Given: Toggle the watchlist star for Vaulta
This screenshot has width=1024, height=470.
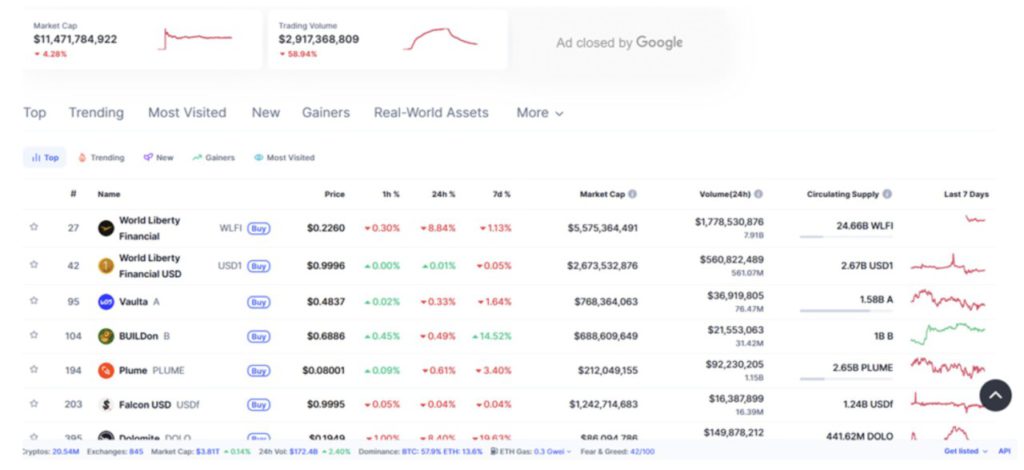Looking at the screenshot, I should [x=34, y=302].
